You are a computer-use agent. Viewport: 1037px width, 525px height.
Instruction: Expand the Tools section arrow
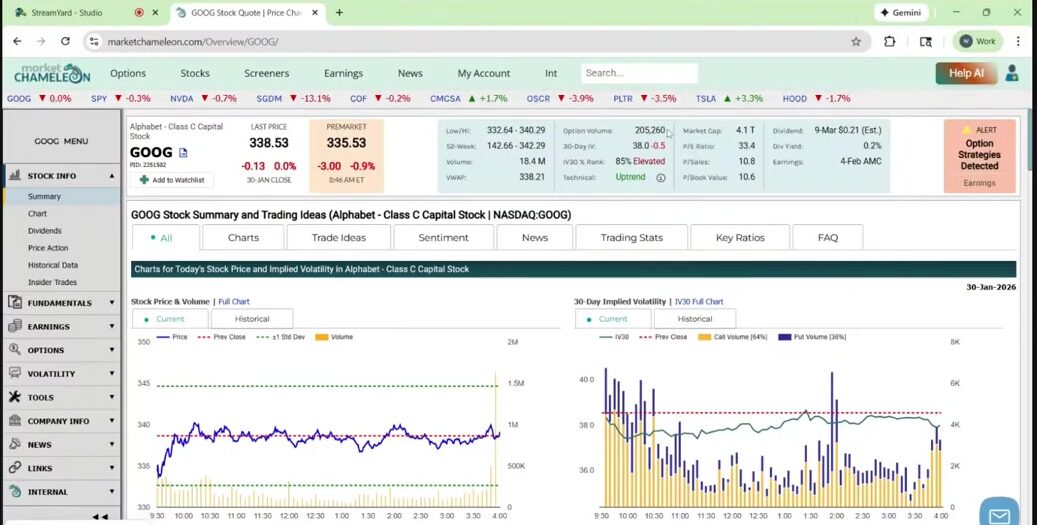point(112,397)
